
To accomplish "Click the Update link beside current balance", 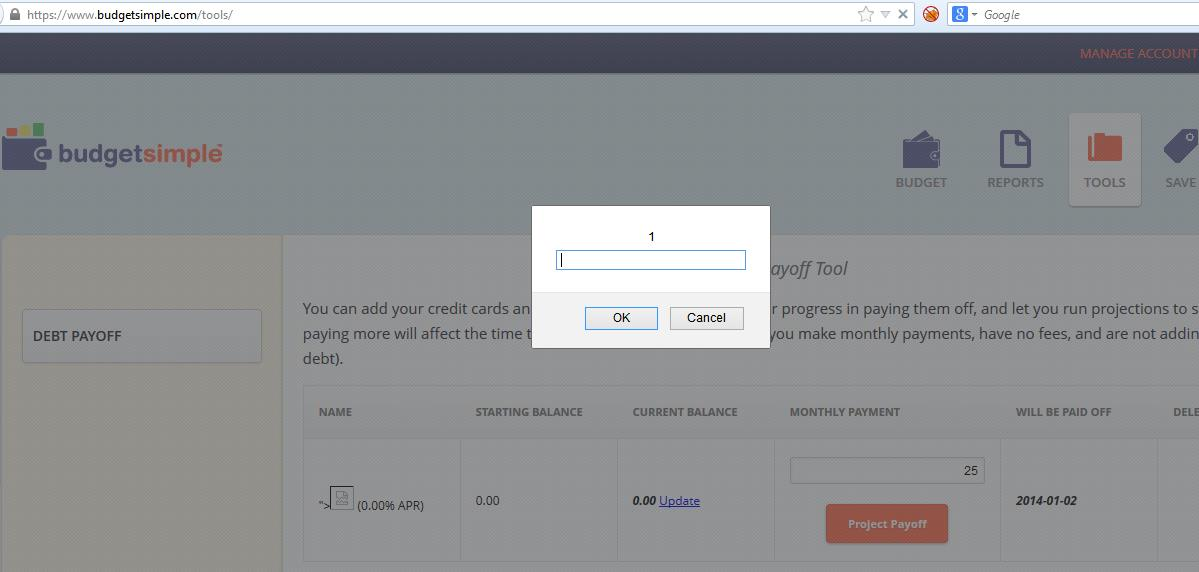I will coord(679,501).
